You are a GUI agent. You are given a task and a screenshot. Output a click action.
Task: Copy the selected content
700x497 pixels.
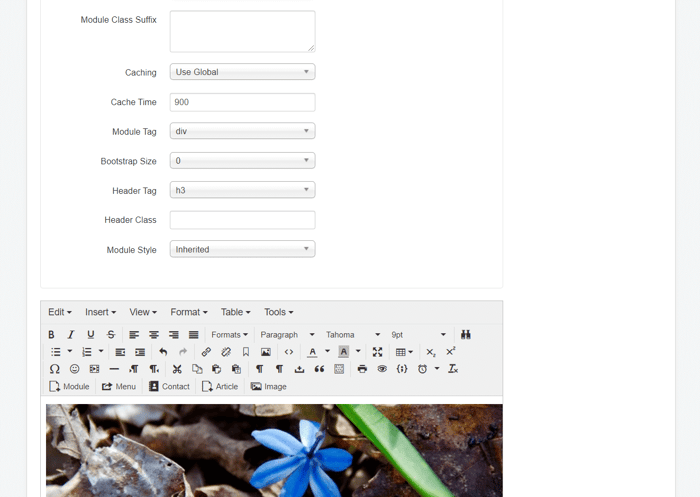point(197,369)
